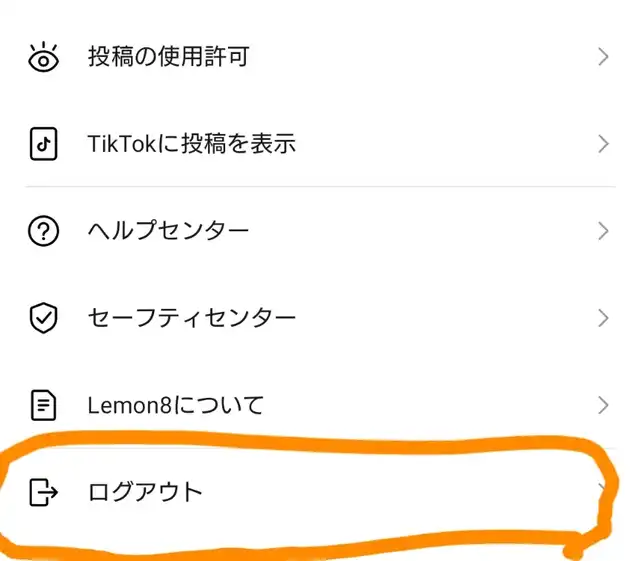The image size is (640, 561).
Task: Tap the ログアウト text to log out
Action: click(145, 492)
